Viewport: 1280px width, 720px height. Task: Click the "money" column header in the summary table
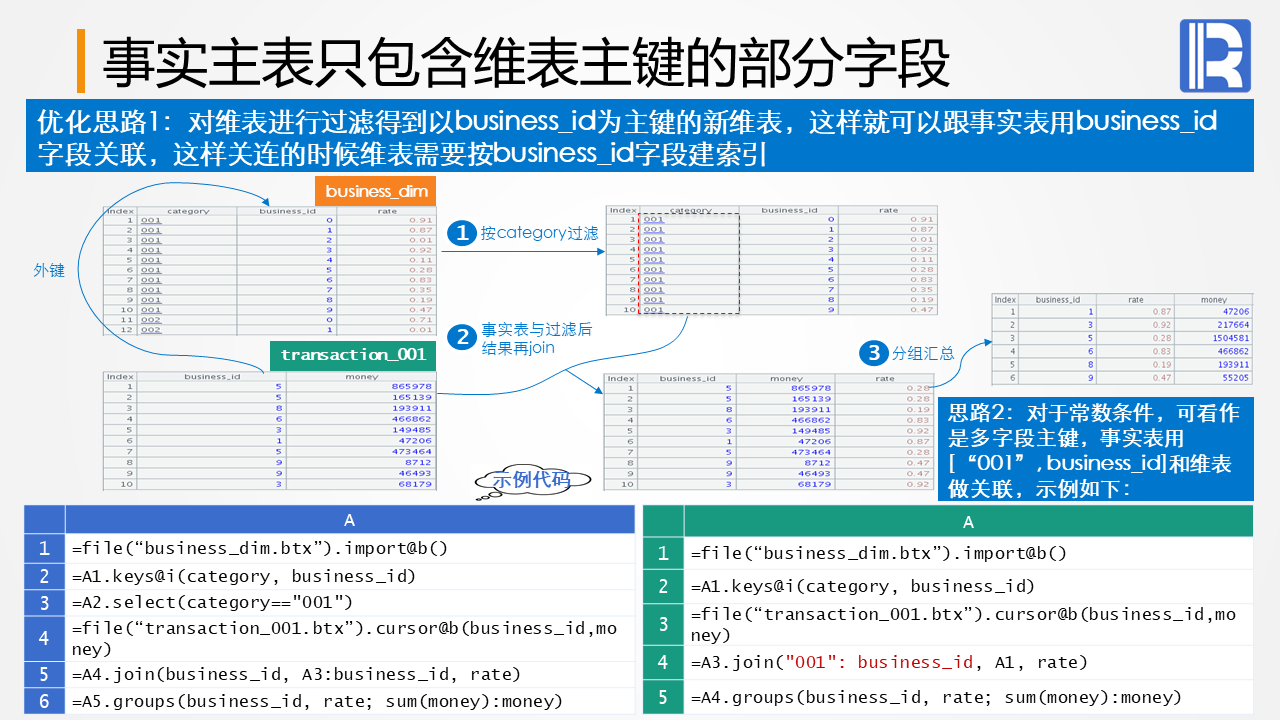[x=1213, y=299]
